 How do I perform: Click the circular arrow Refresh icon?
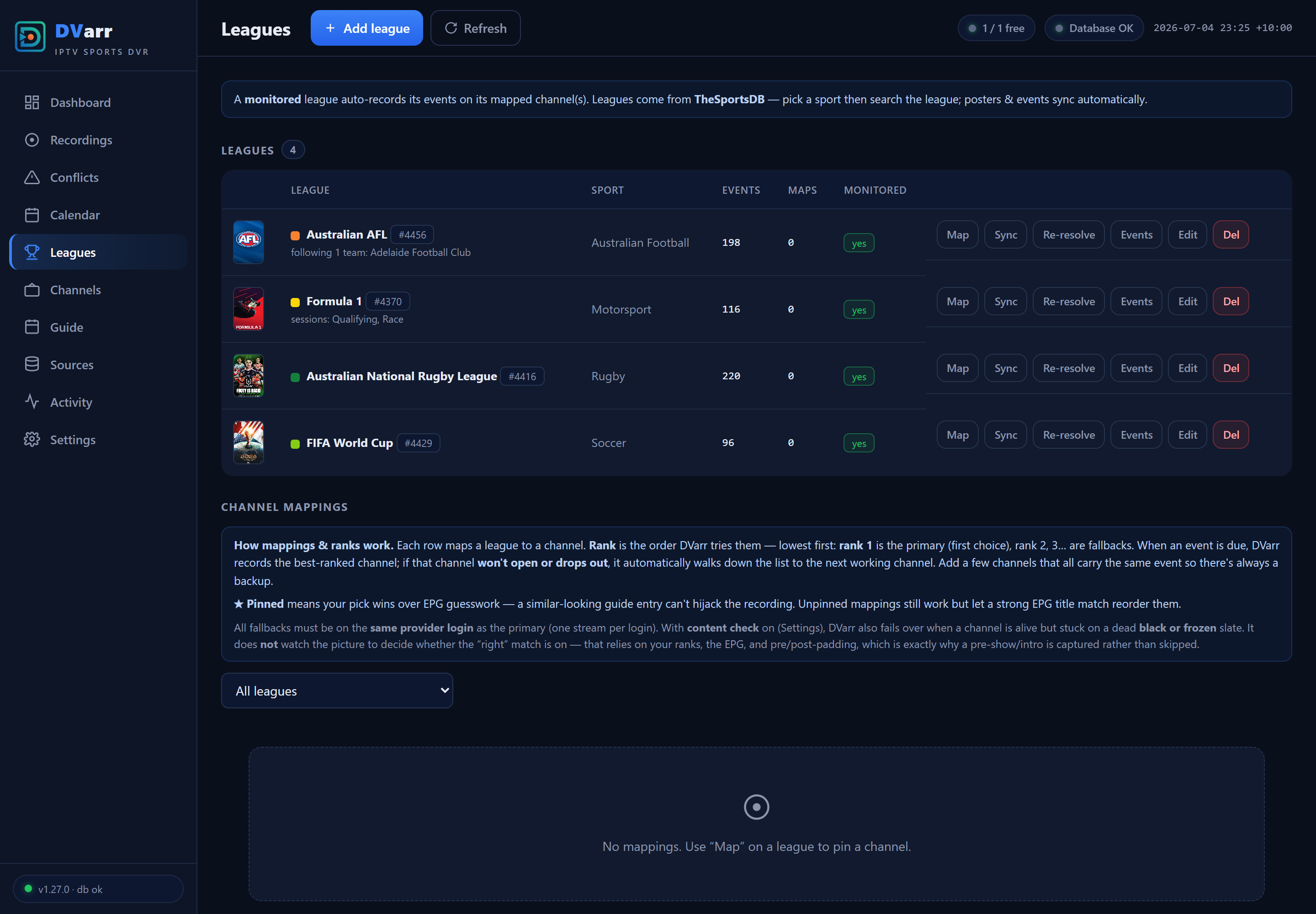(451, 28)
